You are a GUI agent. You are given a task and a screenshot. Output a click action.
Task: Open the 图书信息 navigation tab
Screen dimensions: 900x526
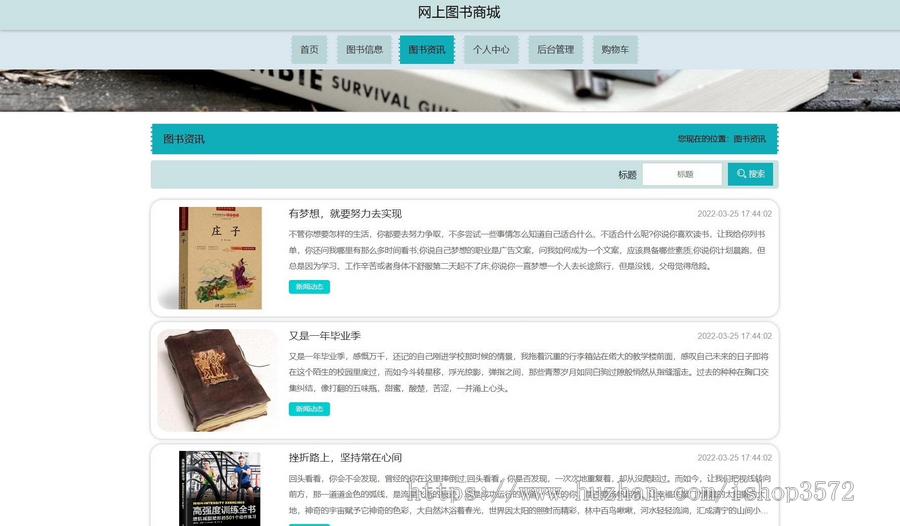pos(364,49)
